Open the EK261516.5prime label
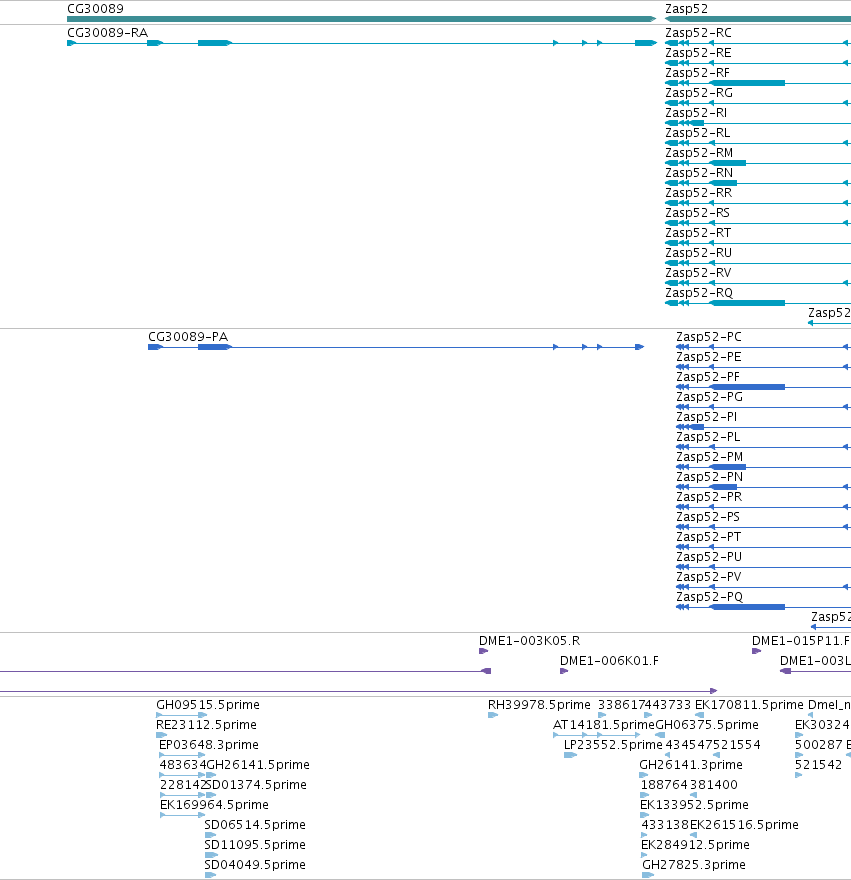Image resolution: width=851 pixels, height=880 pixels. pos(744,825)
